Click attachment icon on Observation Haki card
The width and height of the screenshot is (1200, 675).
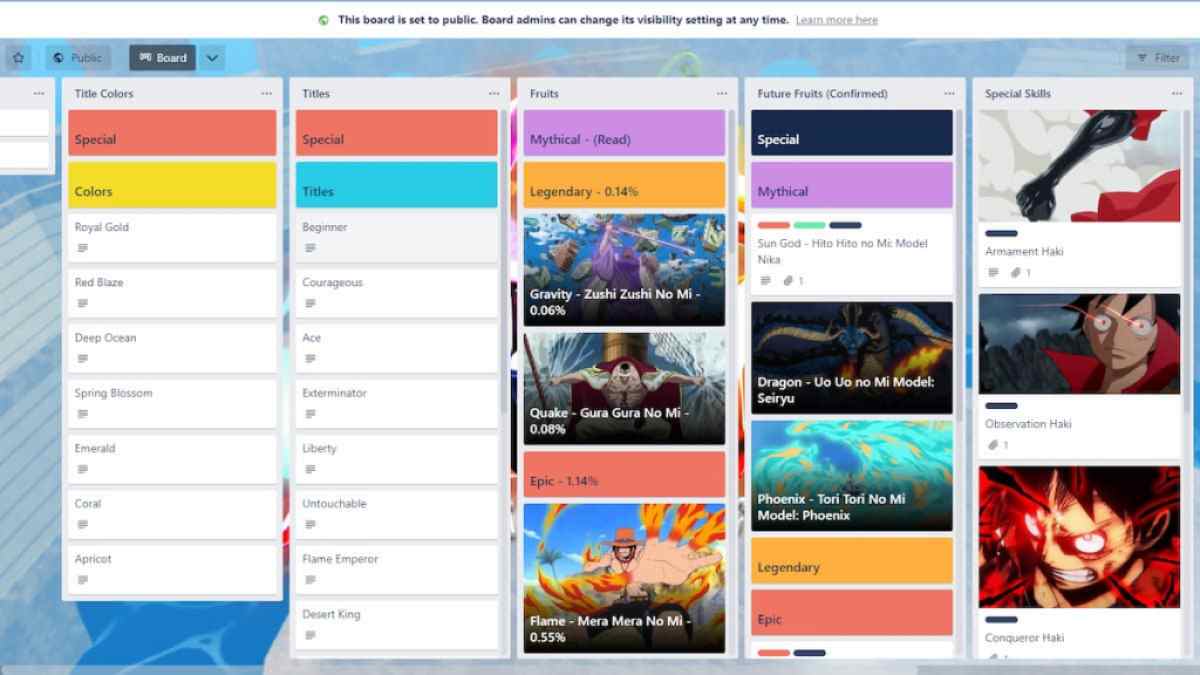(x=993, y=445)
